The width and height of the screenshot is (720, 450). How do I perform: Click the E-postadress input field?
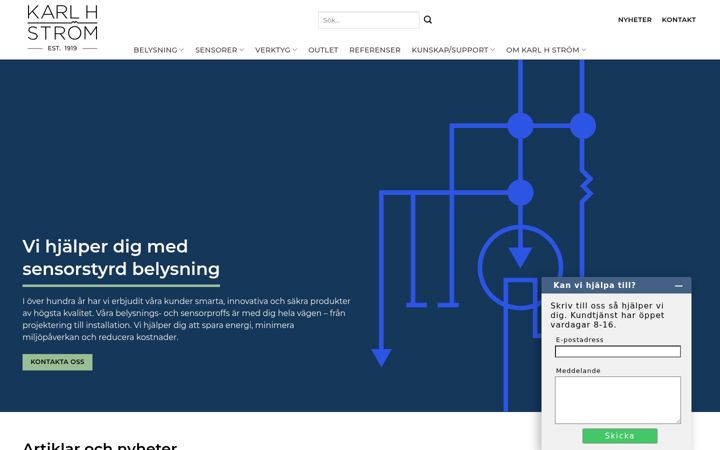[618, 352]
